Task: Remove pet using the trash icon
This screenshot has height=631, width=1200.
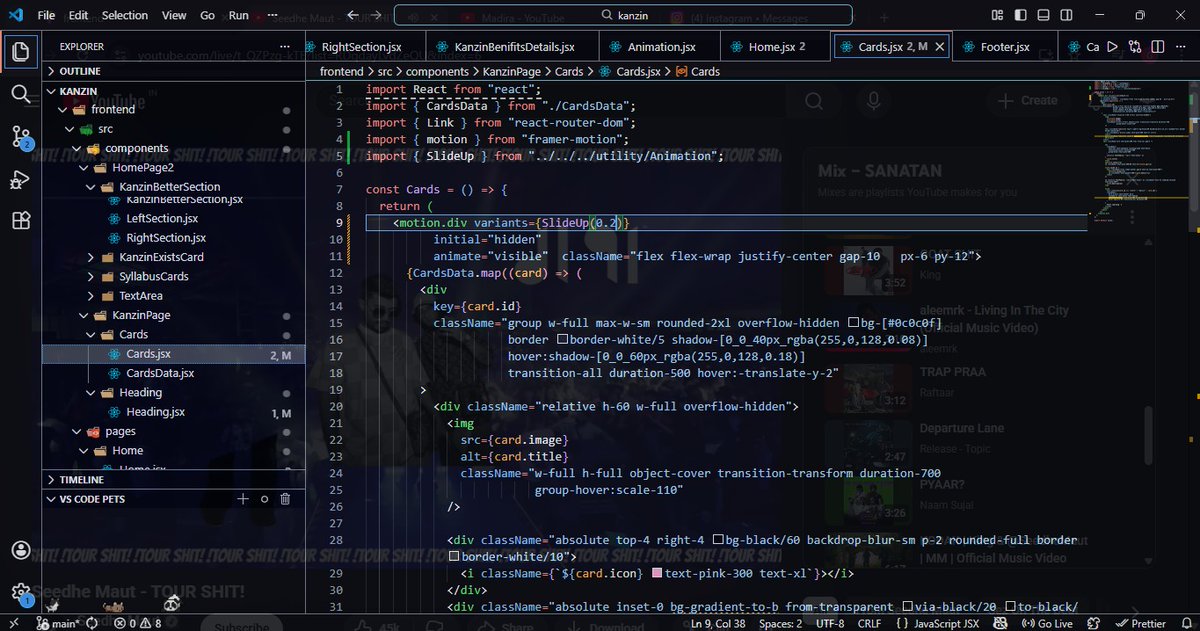Action: 285,498
